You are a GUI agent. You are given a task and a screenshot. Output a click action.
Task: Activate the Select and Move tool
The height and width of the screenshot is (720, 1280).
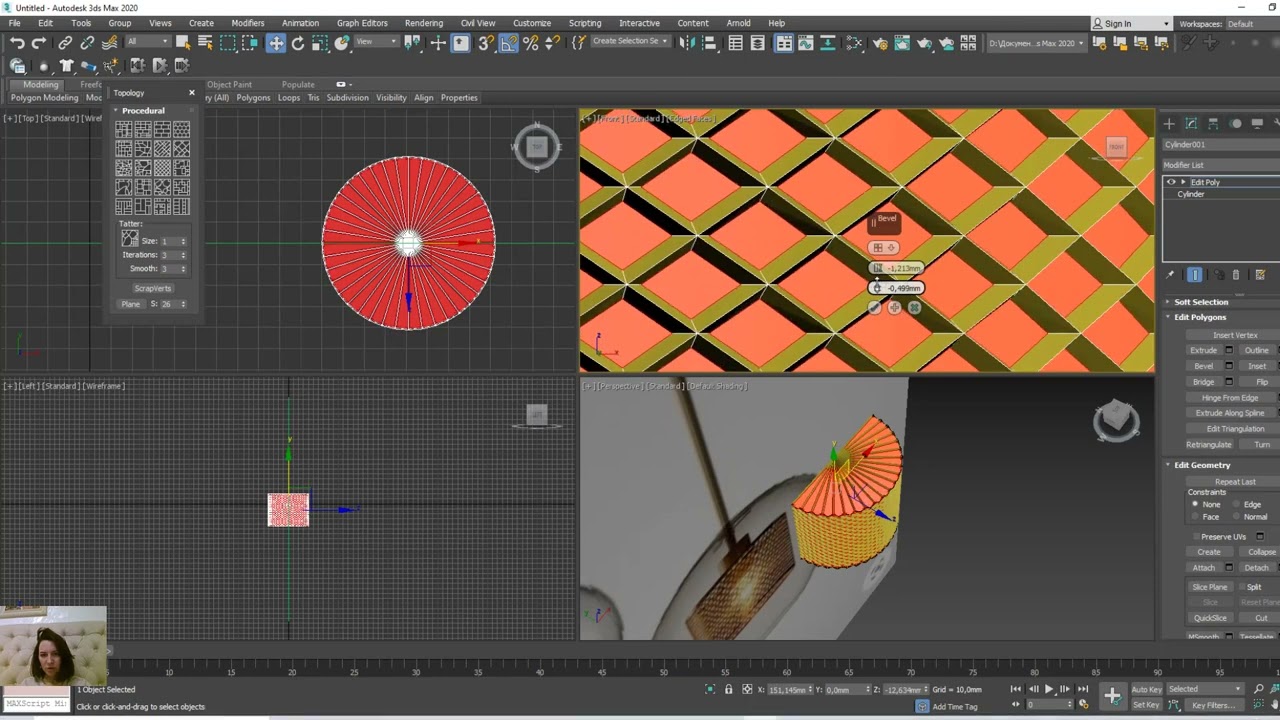pyautogui.click(x=276, y=42)
